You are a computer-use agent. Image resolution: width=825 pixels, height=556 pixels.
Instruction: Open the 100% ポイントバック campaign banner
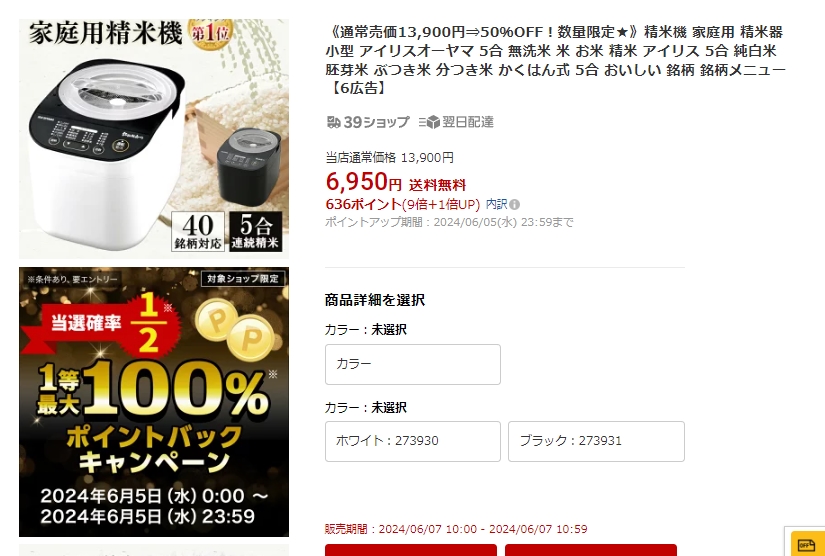point(154,402)
